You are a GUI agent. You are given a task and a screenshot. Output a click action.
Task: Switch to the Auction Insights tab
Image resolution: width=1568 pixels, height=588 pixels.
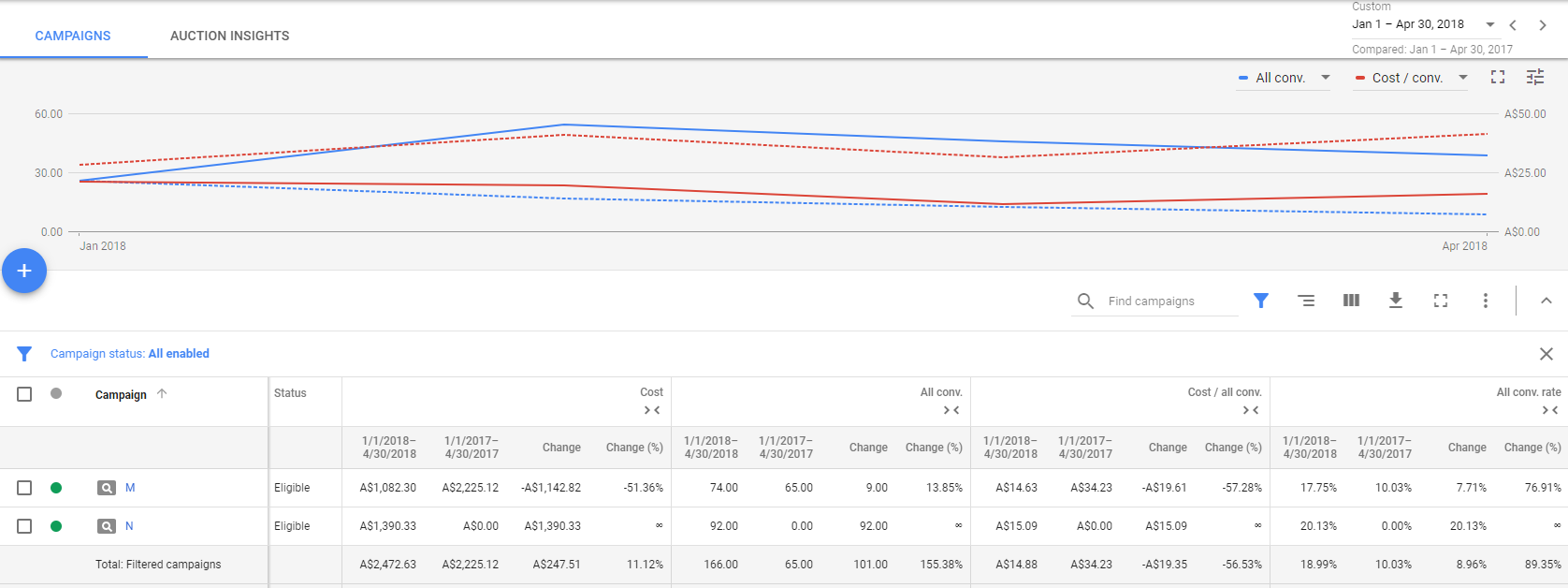pos(229,36)
